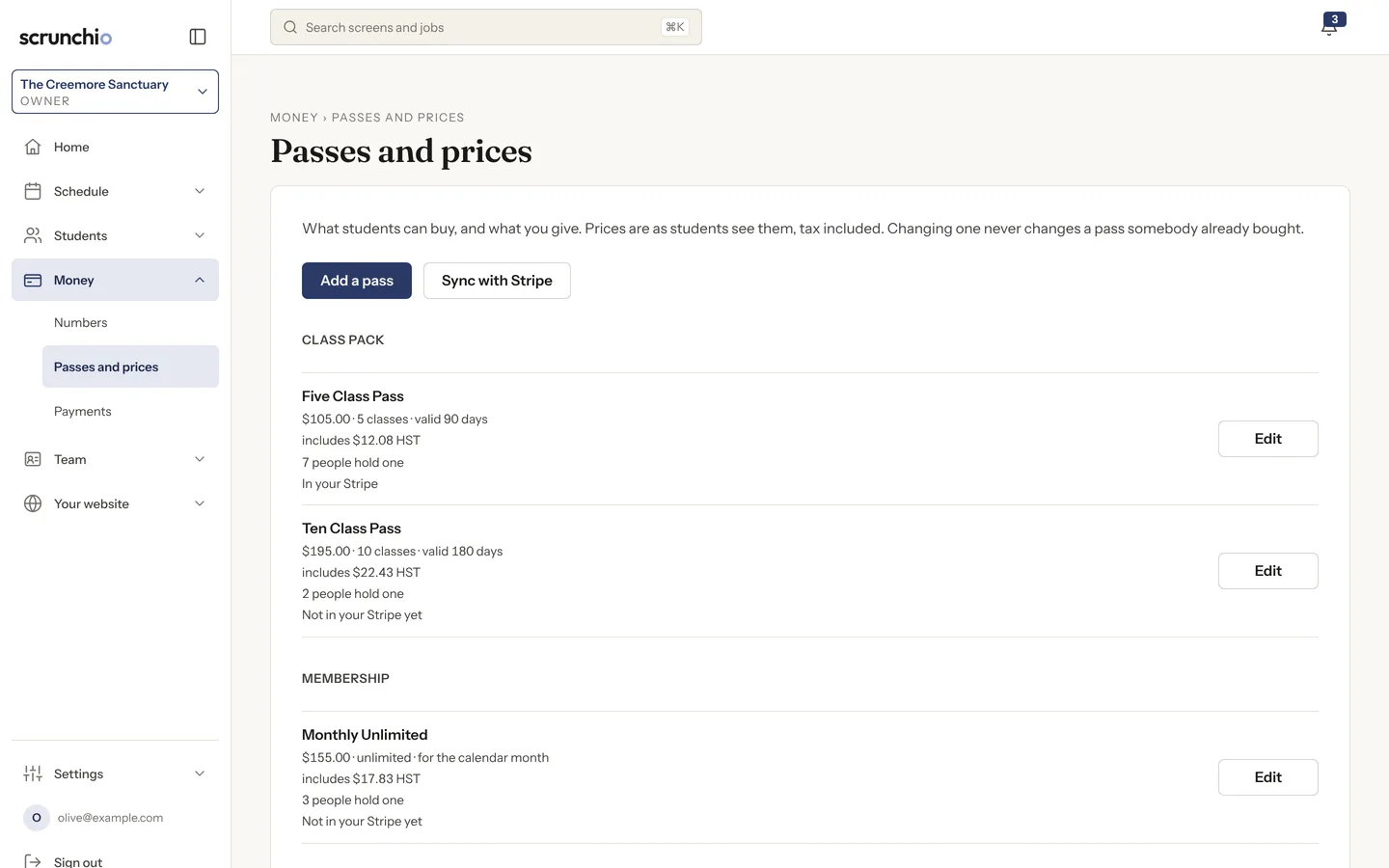The width and height of the screenshot is (1389, 868).
Task: Select Passes and prices menu item
Action: click(x=130, y=366)
